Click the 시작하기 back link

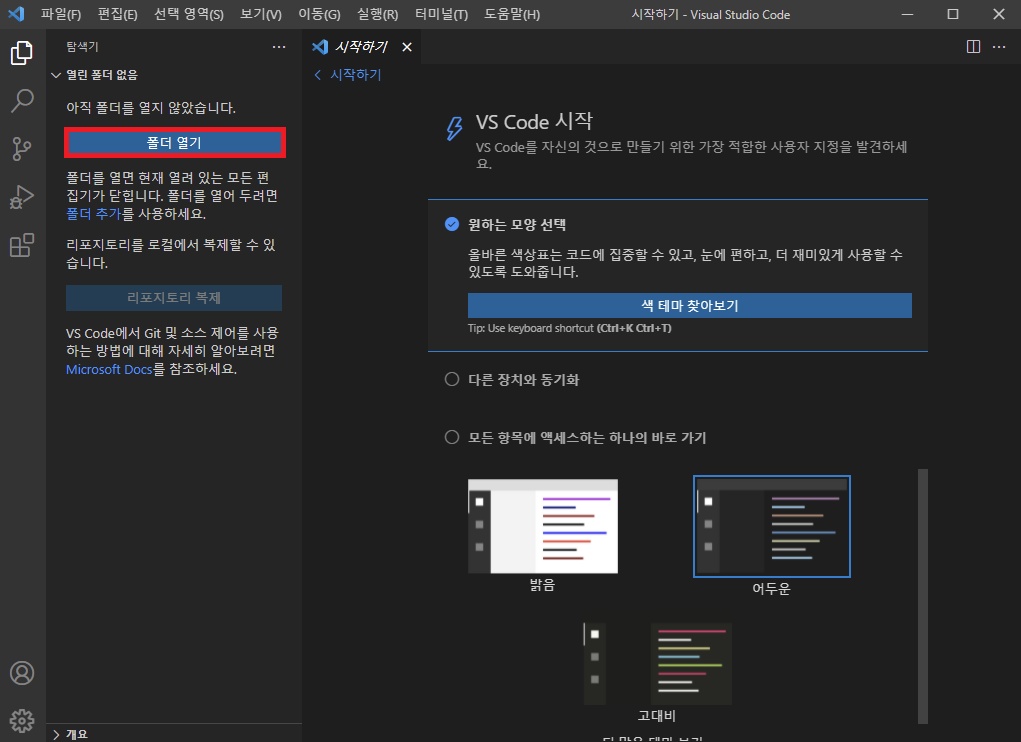pyautogui.click(x=356, y=75)
